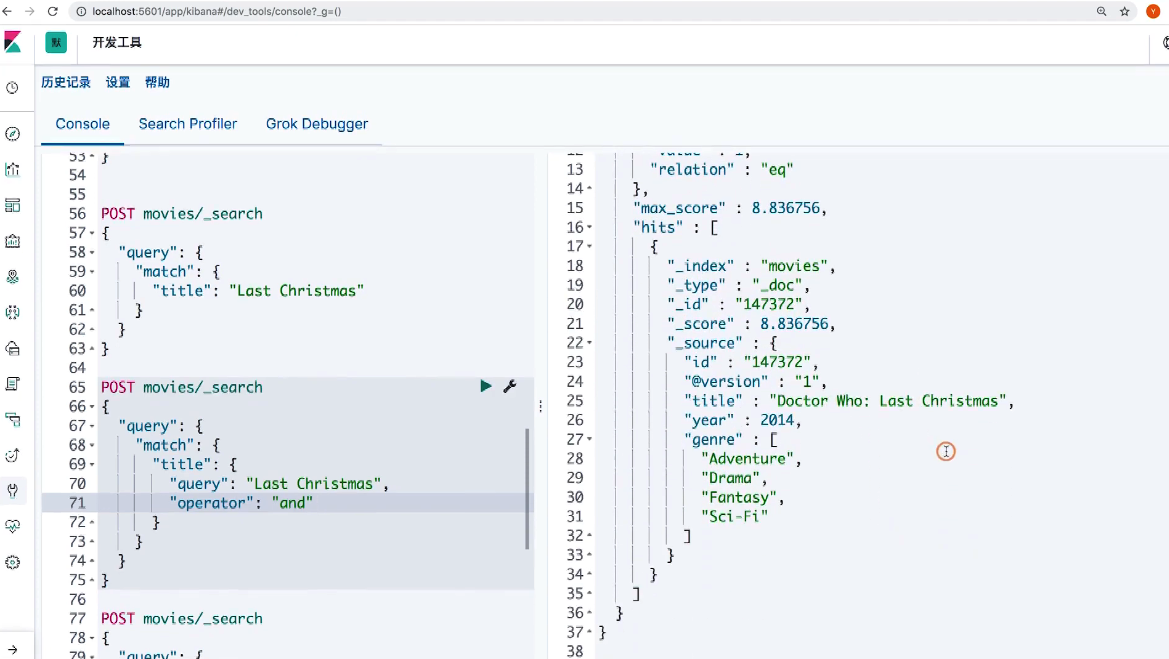1169x659 pixels.
Task: Collapse the "hits" array fold at line 16
Action: coord(590,227)
